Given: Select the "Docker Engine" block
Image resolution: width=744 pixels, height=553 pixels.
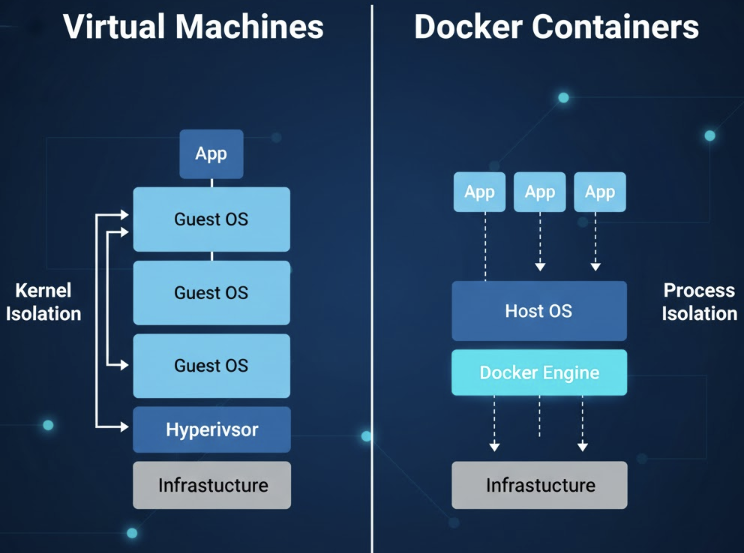Looking at the screenshot, I should click(539, 373).
